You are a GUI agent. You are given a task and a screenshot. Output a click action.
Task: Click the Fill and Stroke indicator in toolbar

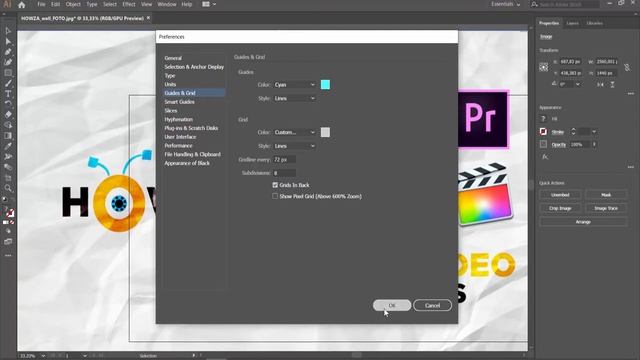[9, 212]
